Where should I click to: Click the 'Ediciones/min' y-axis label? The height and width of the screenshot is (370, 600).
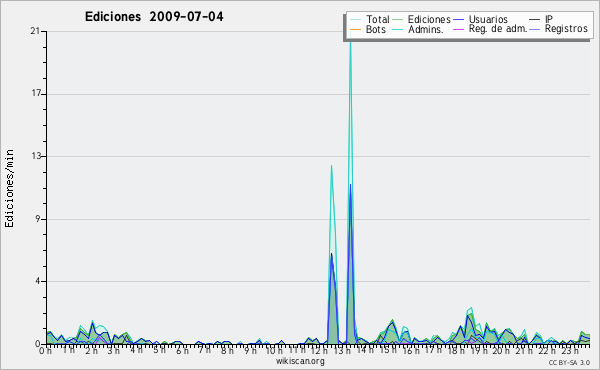pyautogui.click(x=9, y=188)
